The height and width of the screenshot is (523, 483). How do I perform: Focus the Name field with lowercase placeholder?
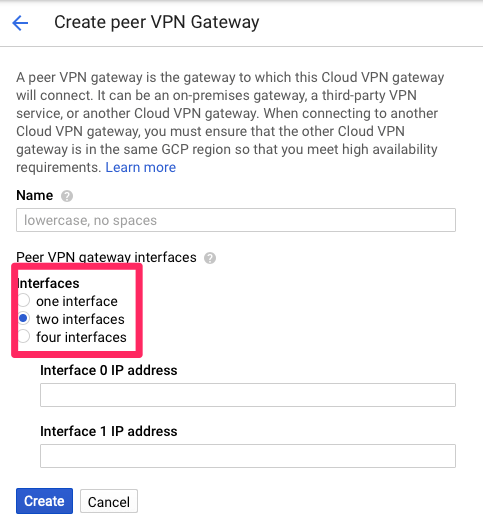coord(236,220)
